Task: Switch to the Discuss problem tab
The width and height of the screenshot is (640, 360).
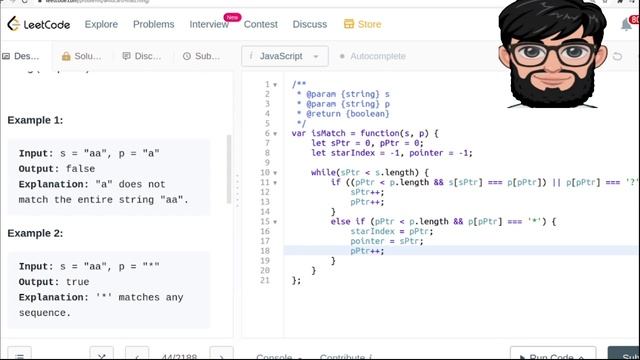Action: tap(142, 56)
